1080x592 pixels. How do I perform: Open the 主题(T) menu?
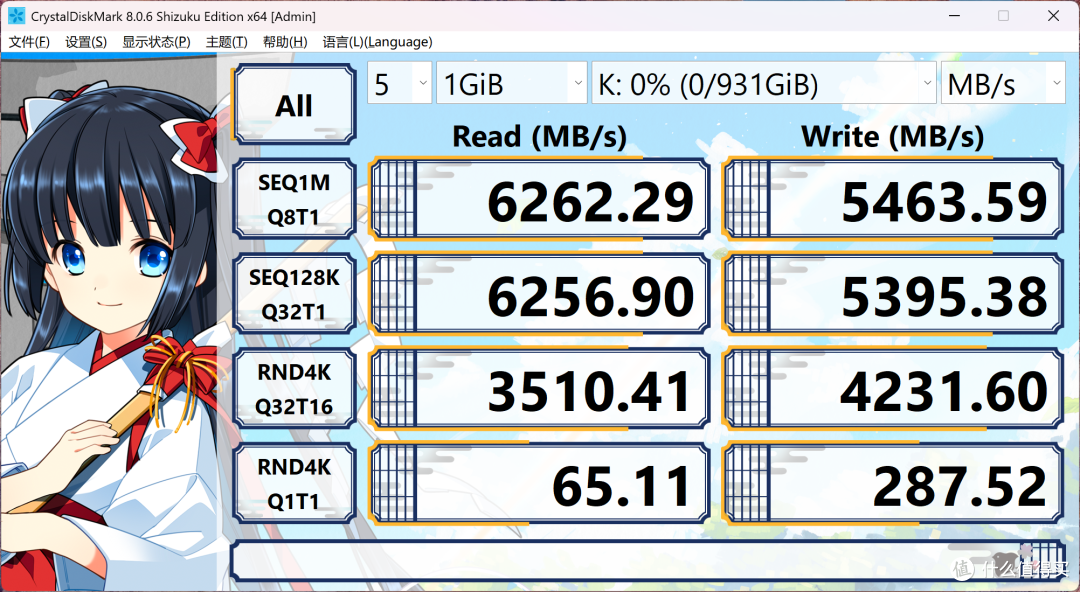coord(227,42)
